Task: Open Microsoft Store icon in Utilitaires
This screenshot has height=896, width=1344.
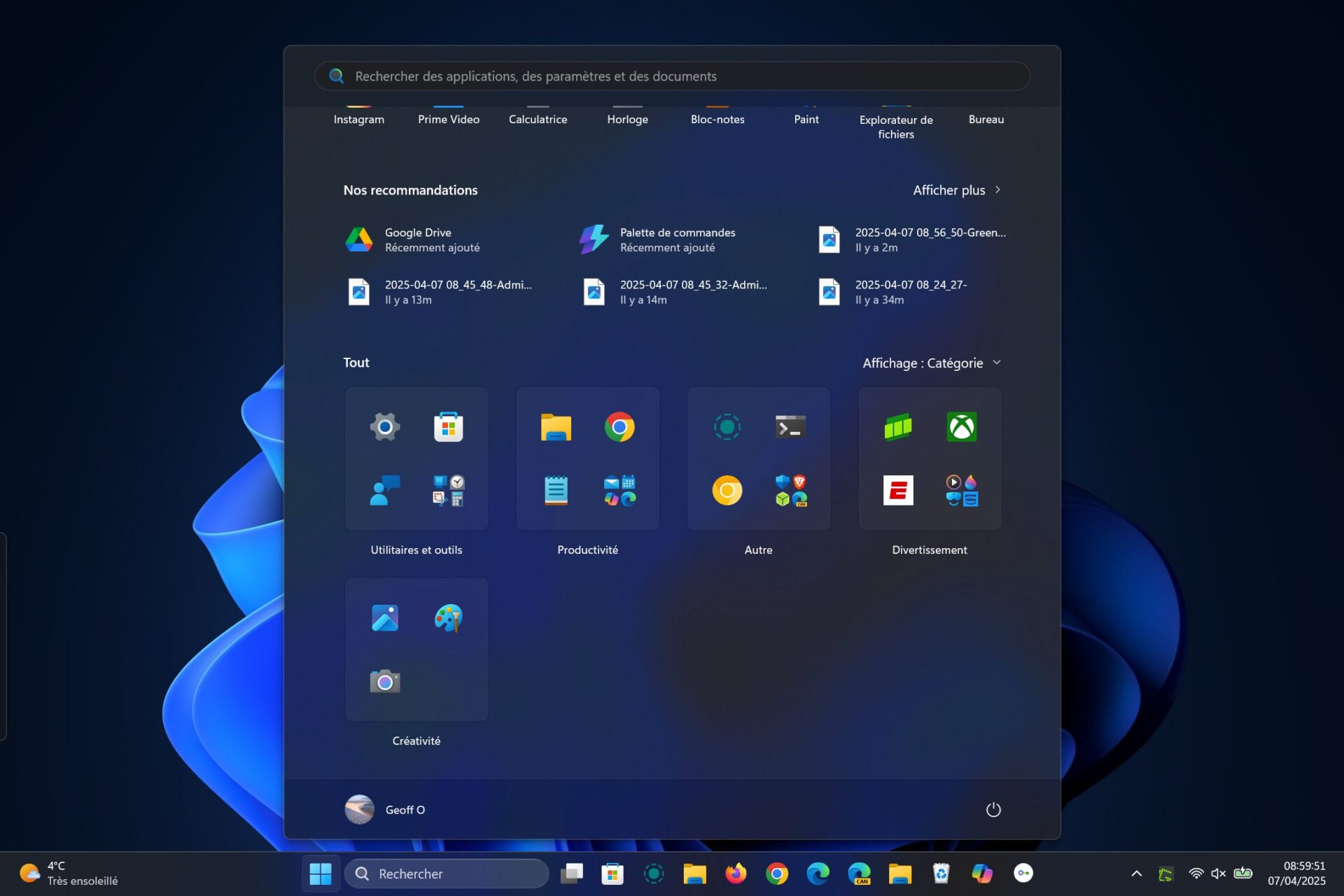Action: tap(448, 426)
